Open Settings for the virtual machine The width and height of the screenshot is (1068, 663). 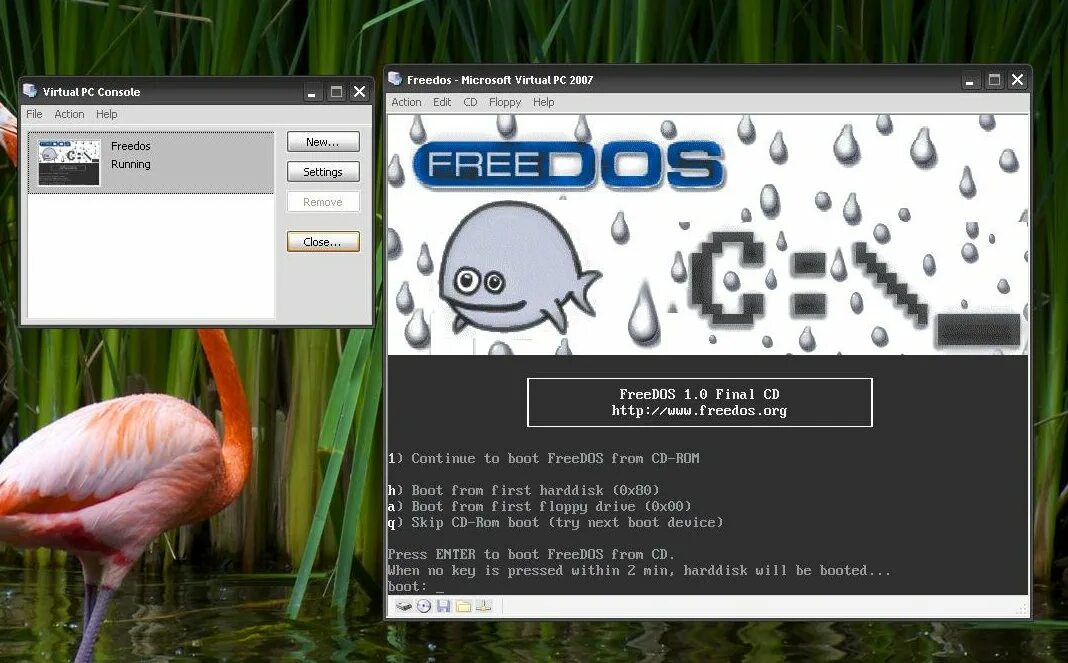click(x=323, y=172)
